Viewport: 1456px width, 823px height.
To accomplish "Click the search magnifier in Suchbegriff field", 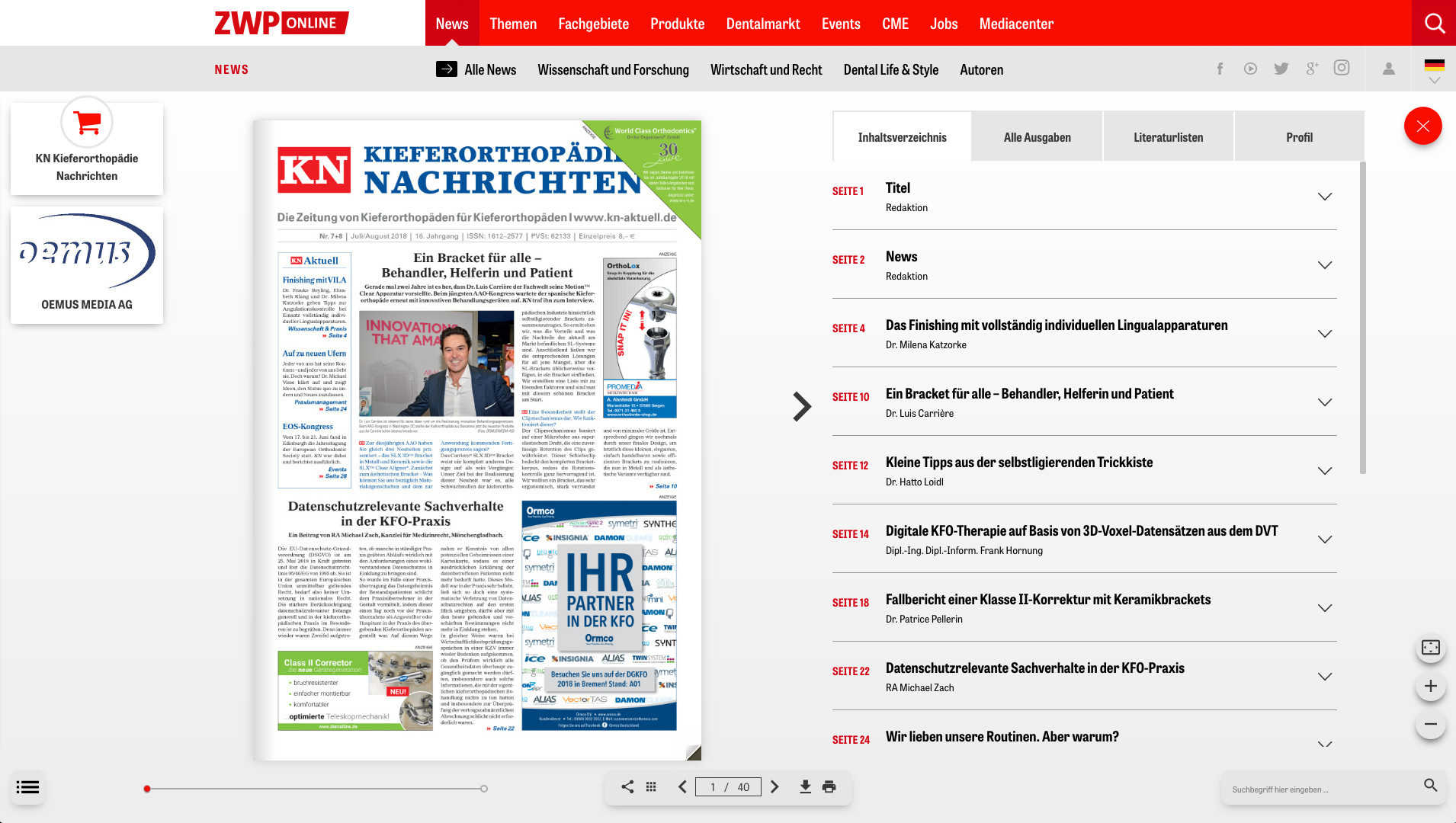I will pyautogui.click(x=1430, y=785).
